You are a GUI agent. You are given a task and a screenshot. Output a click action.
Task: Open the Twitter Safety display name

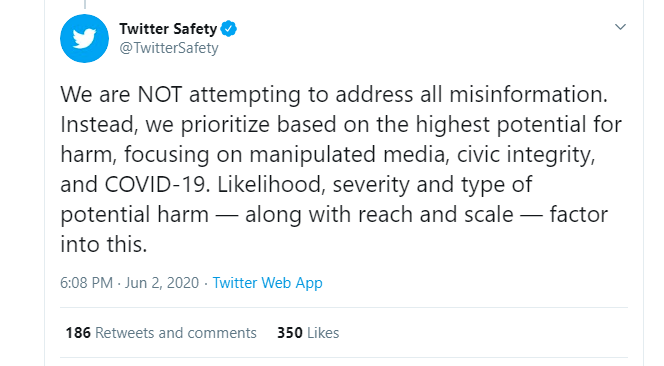(x=168, y=29)
